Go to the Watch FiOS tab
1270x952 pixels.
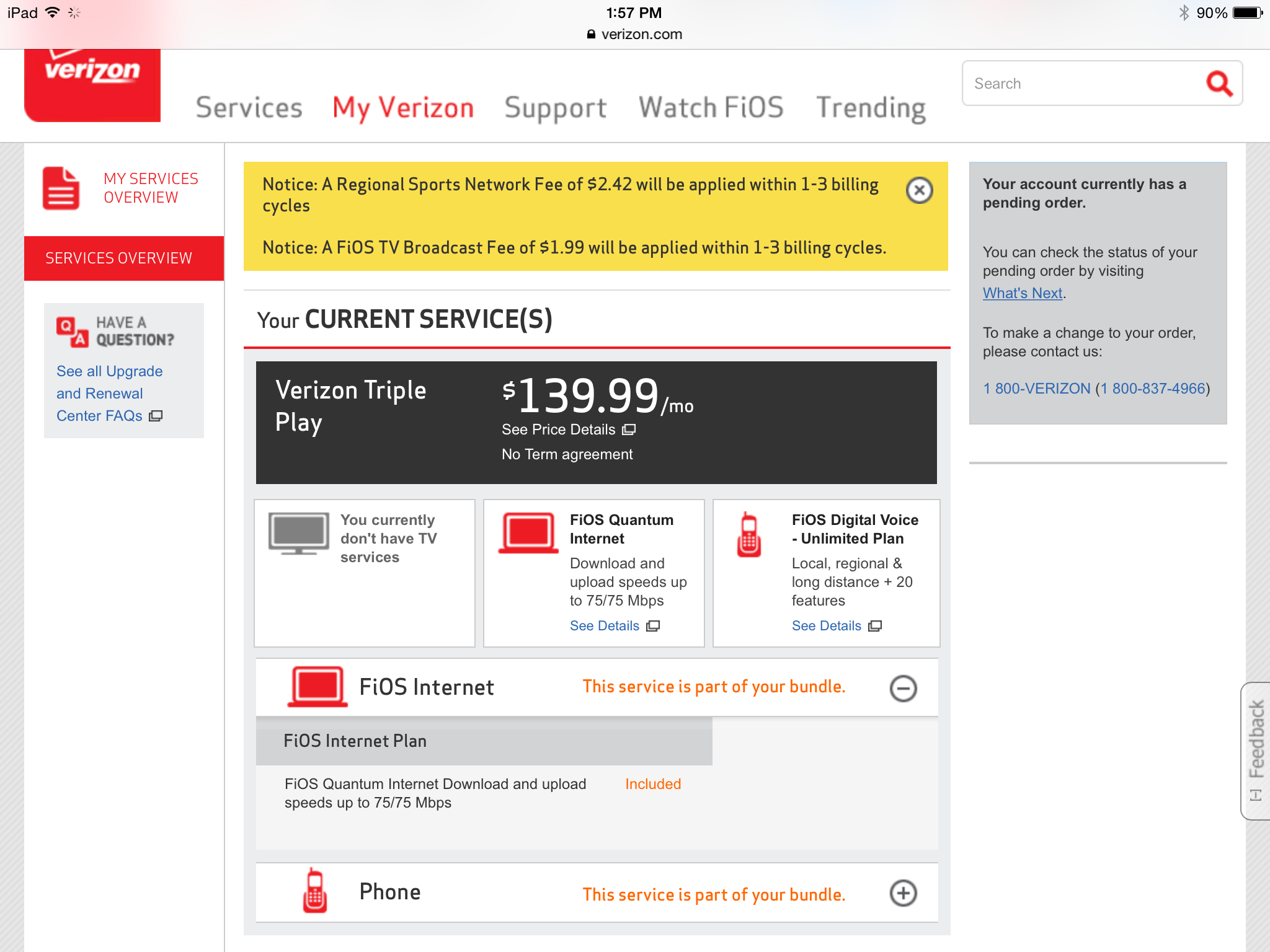(x=711, y=108)
